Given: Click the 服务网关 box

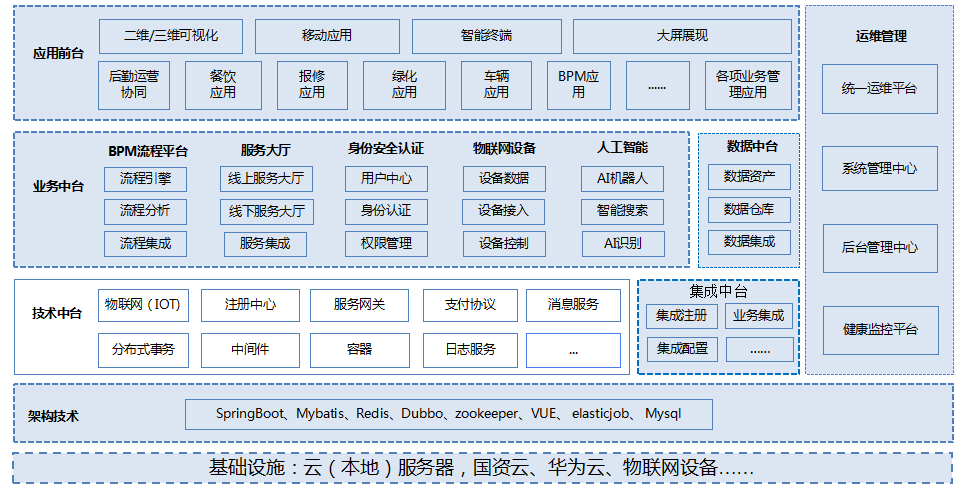Looking at the screenshot, I should (x=359, y=305).
